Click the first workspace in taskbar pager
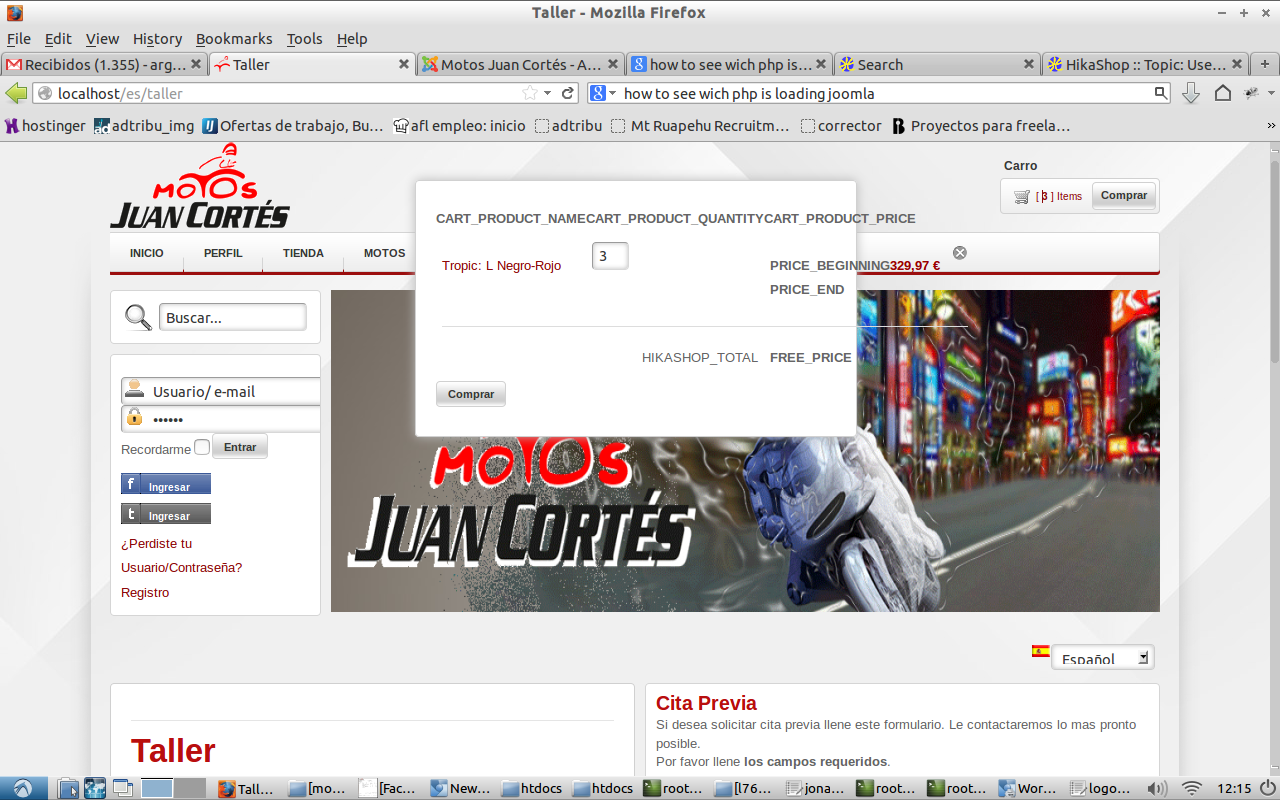Screen dimensions: 1280x800 (x=157, y=788)
